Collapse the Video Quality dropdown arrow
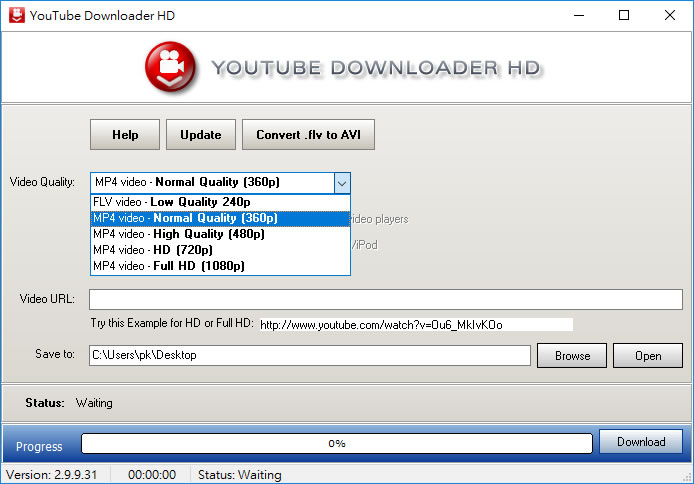The width and height of the screenshot is (694, 484). tap(342, 183)
